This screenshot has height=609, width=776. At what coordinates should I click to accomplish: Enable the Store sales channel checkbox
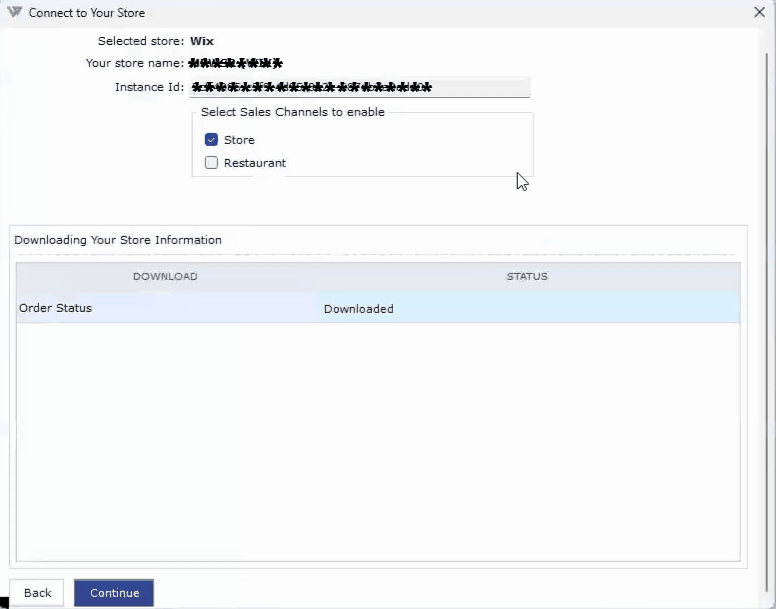[x=211, y=140]
